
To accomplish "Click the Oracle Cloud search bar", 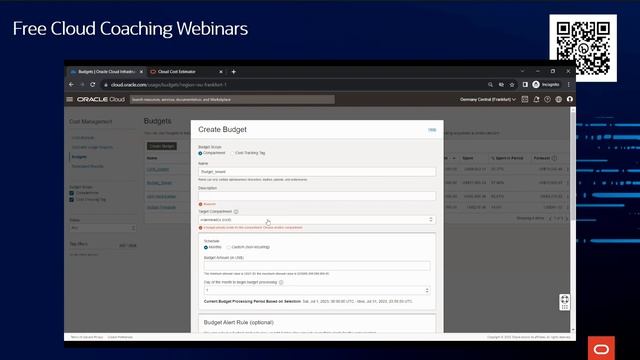I will tap(232, 99).
